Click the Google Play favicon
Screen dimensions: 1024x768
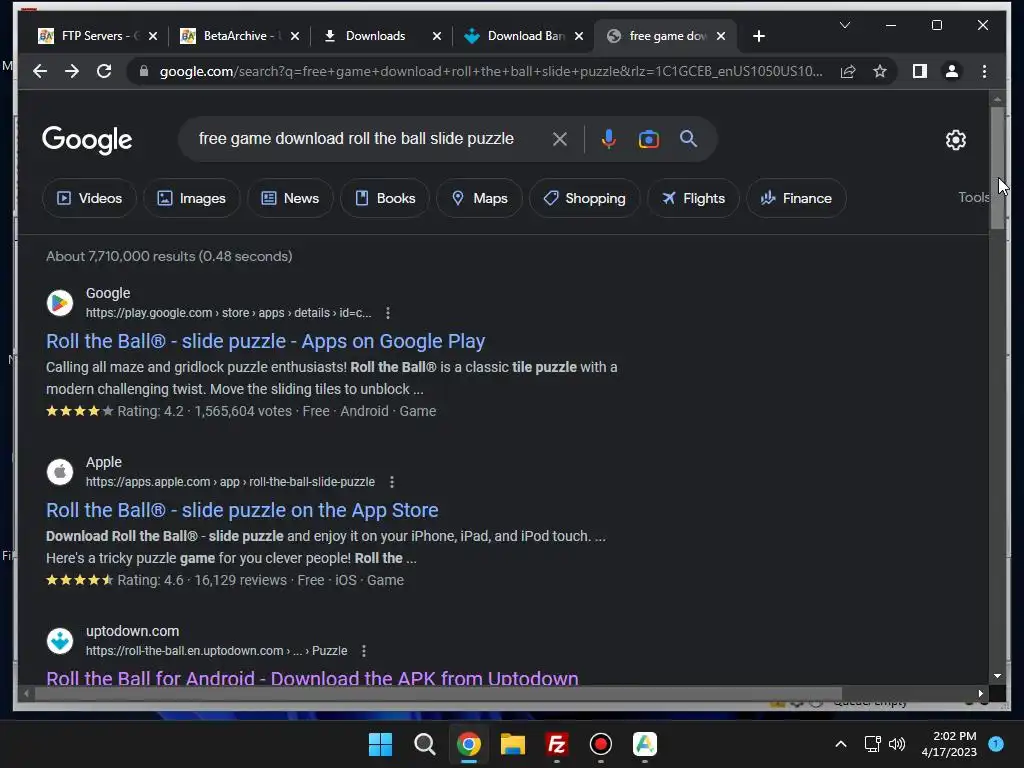[59, 303]
